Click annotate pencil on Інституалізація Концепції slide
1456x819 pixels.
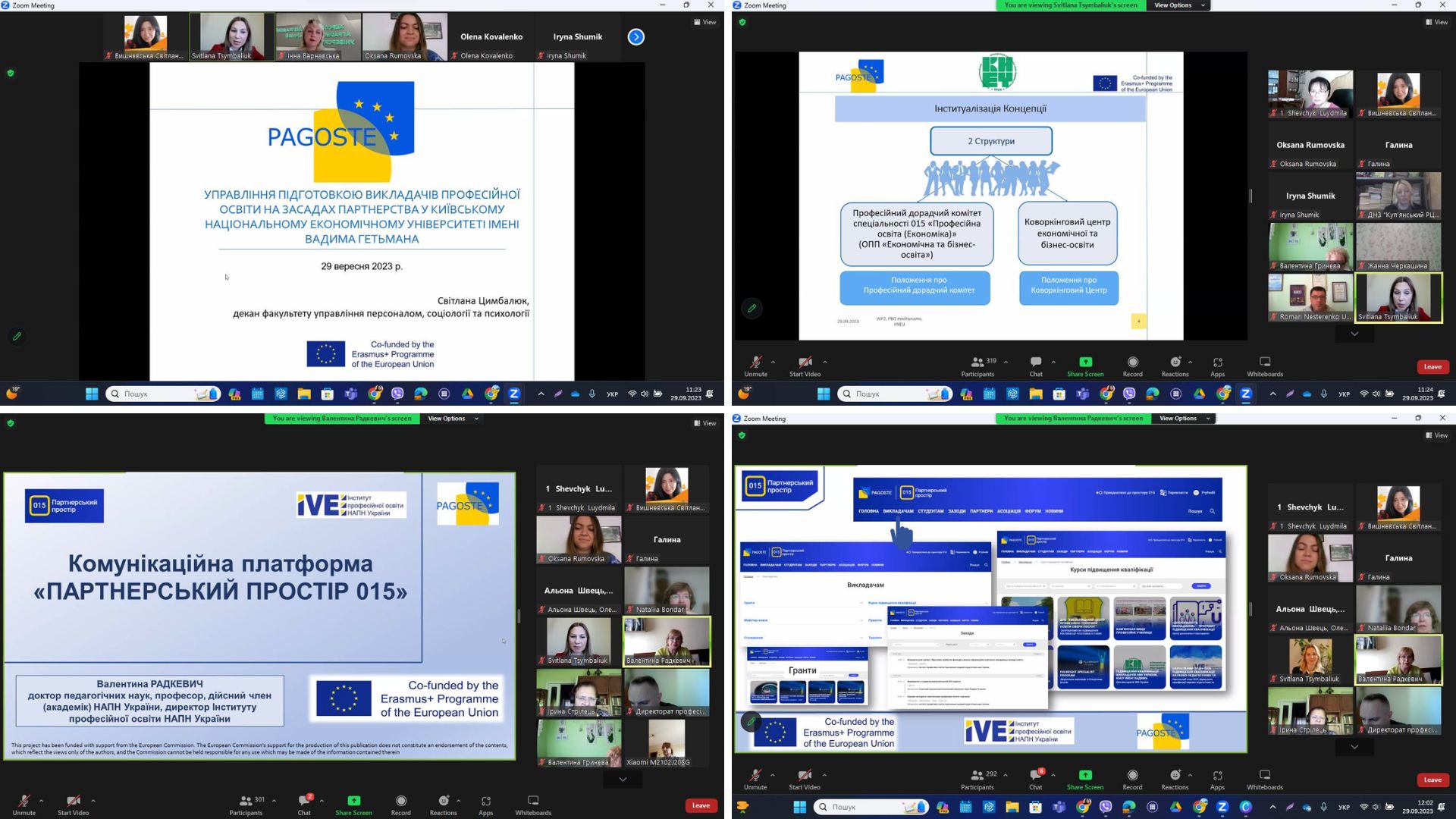[752, 308]
